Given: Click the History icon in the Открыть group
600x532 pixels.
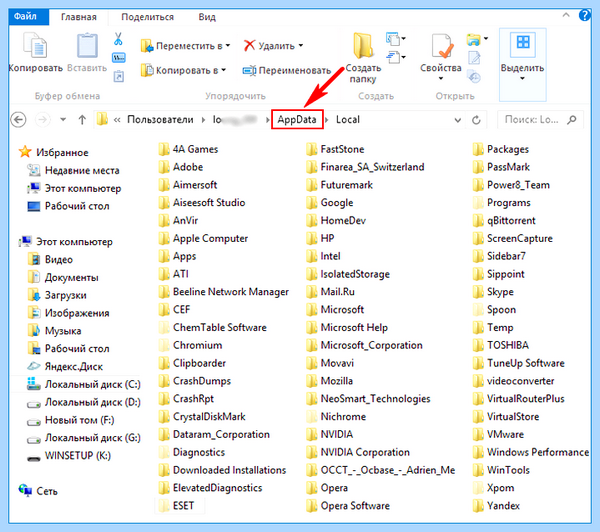Looking at the screenshot, I should [474, 77].
